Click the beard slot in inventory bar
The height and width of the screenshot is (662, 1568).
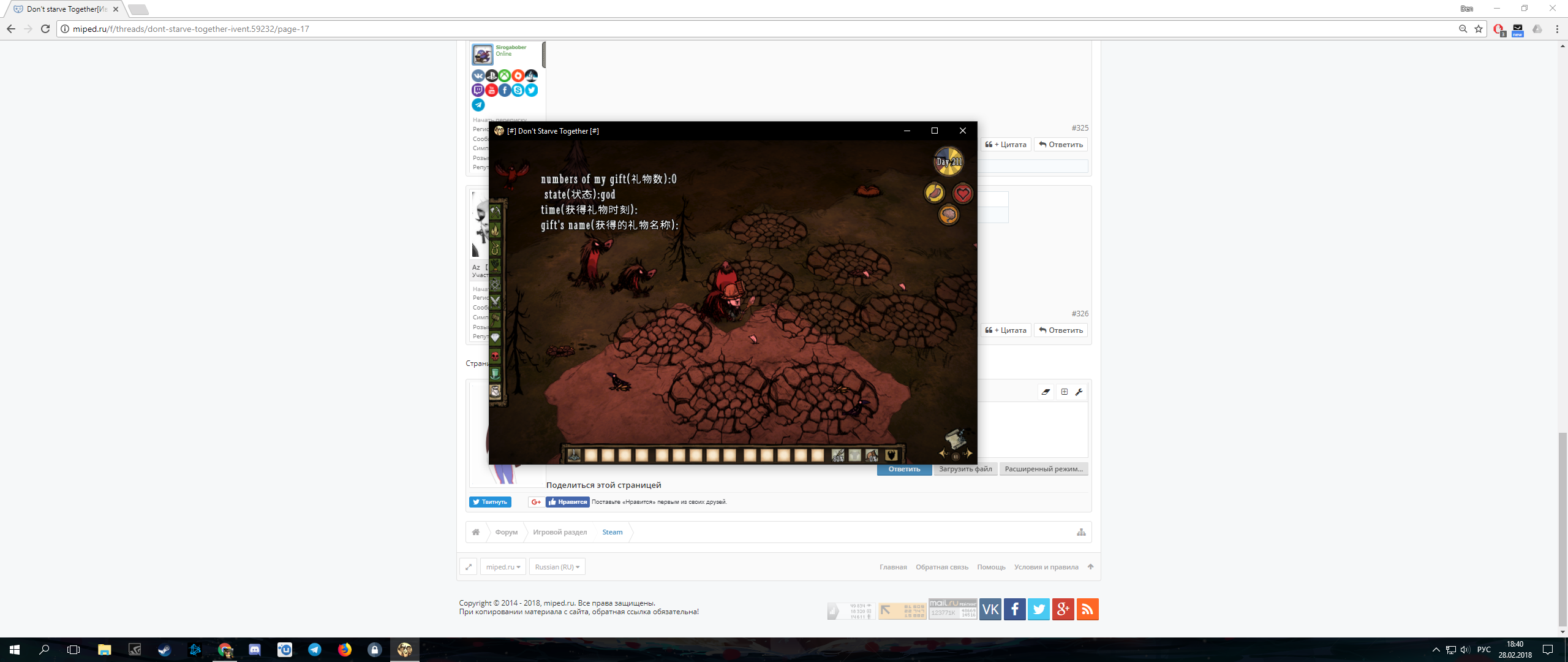(x=892, y=455)
